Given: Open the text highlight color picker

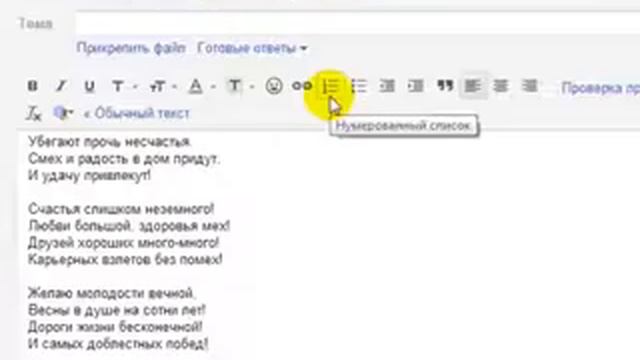Looking at the screenshot, I should [241, 86].
